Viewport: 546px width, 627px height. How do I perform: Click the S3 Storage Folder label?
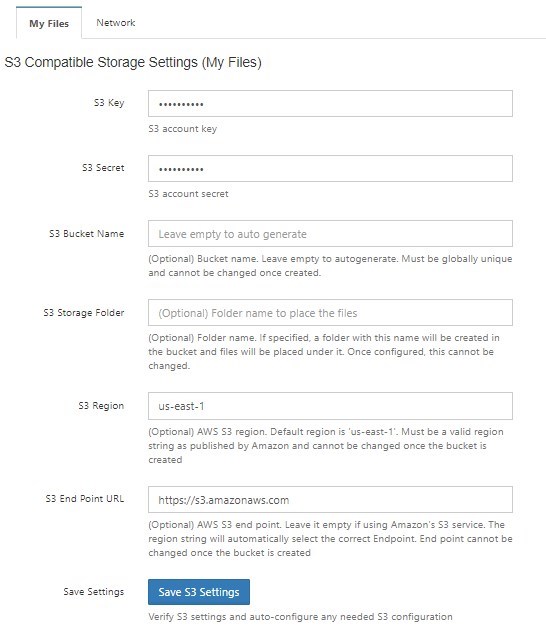(84, 313)
